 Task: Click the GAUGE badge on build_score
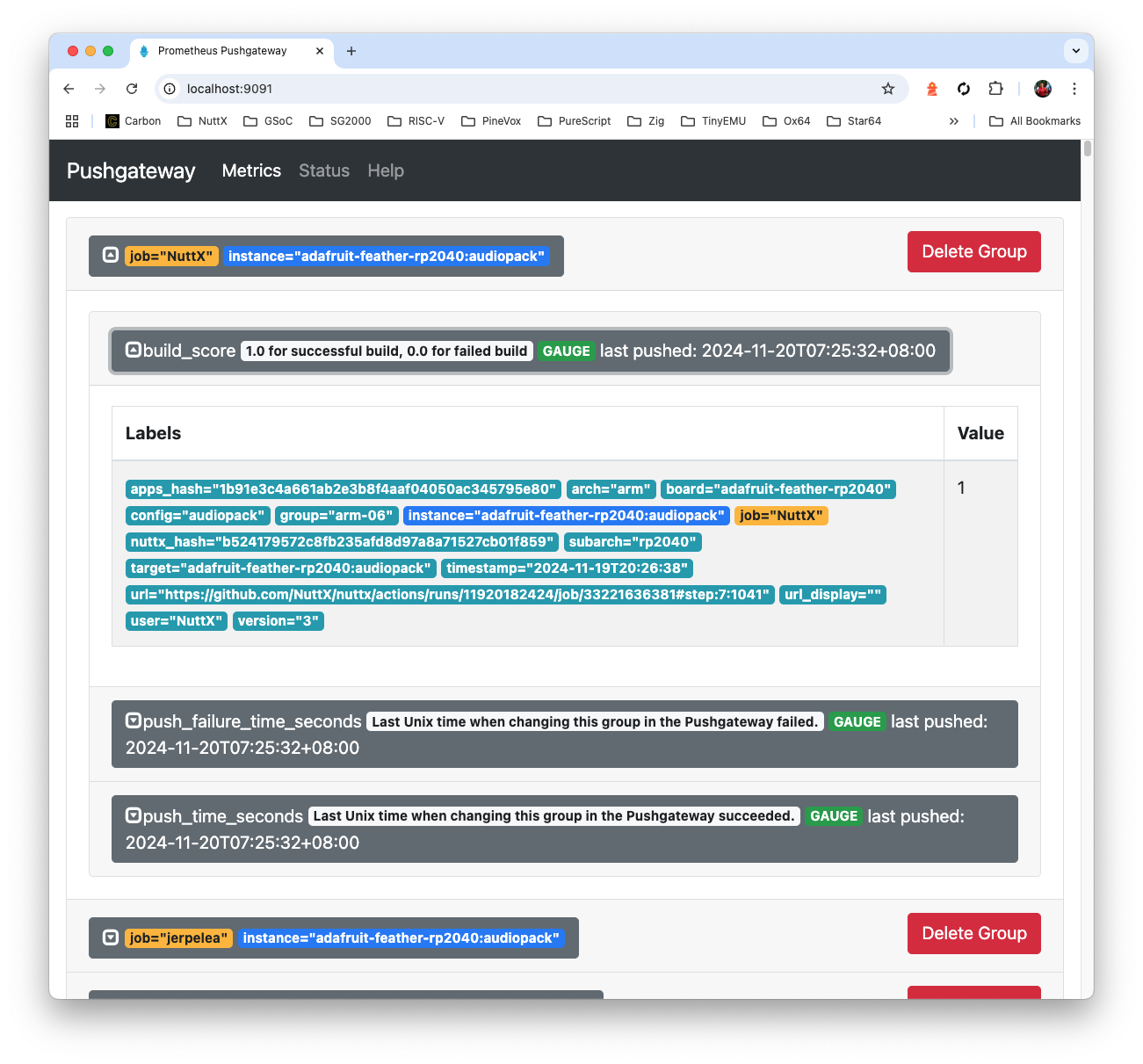click(x=566, y=351)
